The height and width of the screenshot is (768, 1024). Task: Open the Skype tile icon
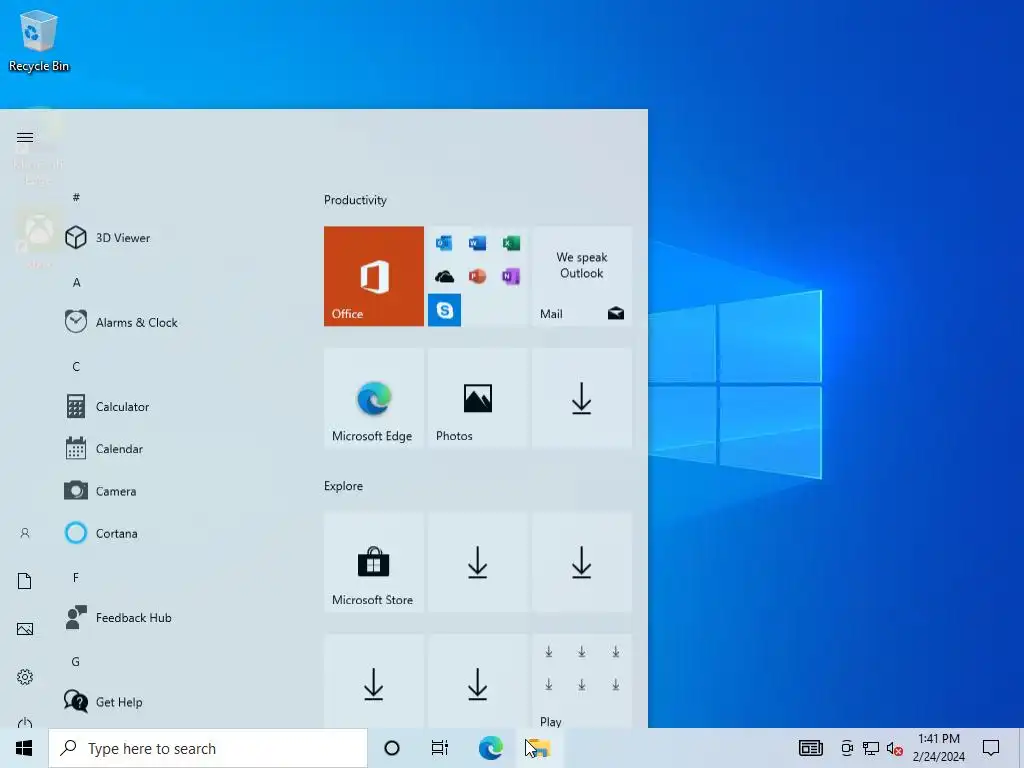point(444,310)
